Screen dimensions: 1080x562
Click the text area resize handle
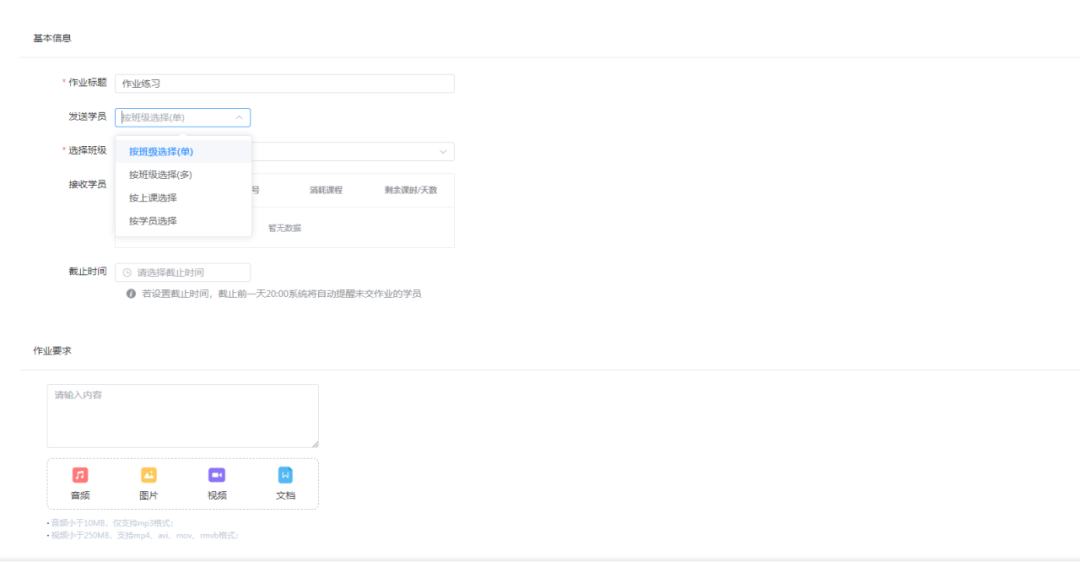(x=315, y=443)
